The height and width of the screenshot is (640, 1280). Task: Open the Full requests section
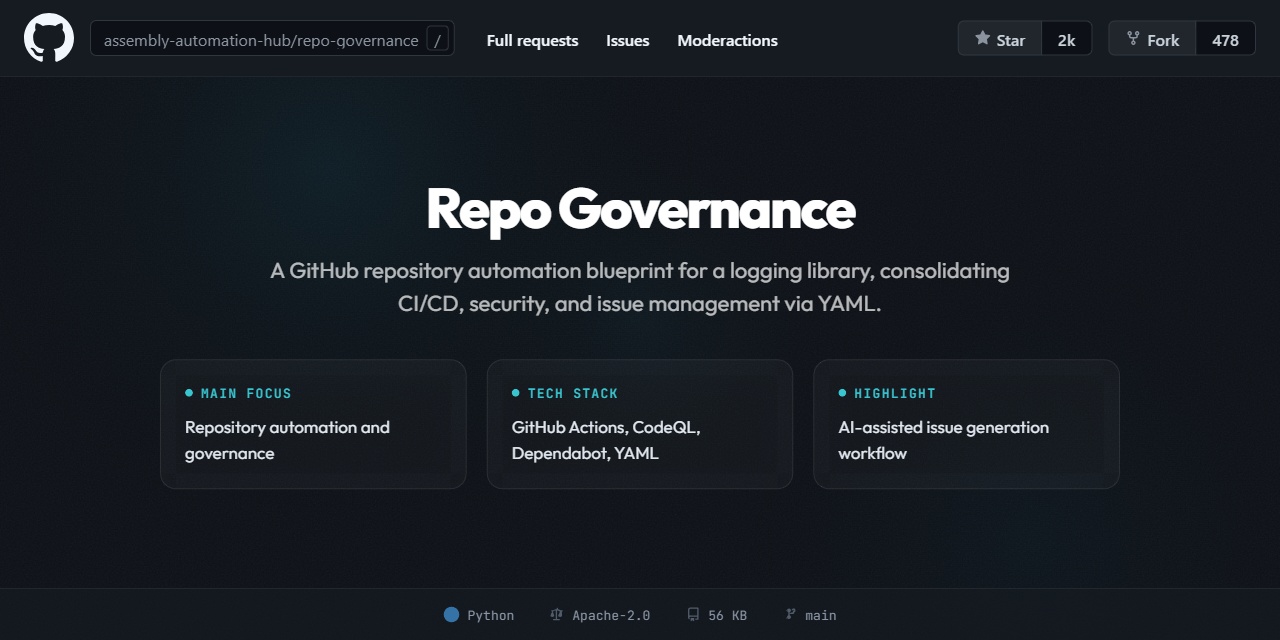(532, 40)
